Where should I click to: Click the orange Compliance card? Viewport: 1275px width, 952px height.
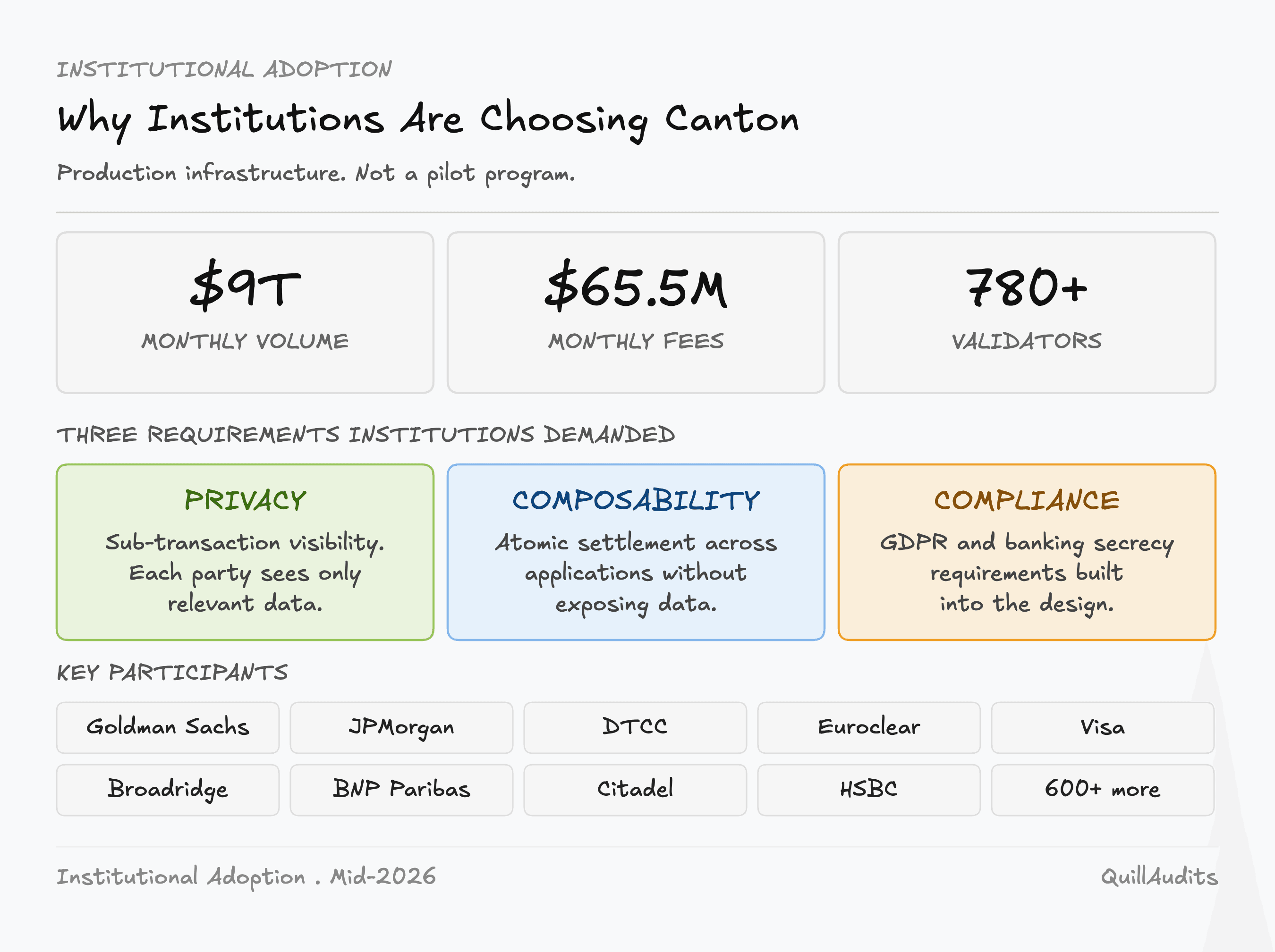pyautogui.click(x=1027, y=551)
